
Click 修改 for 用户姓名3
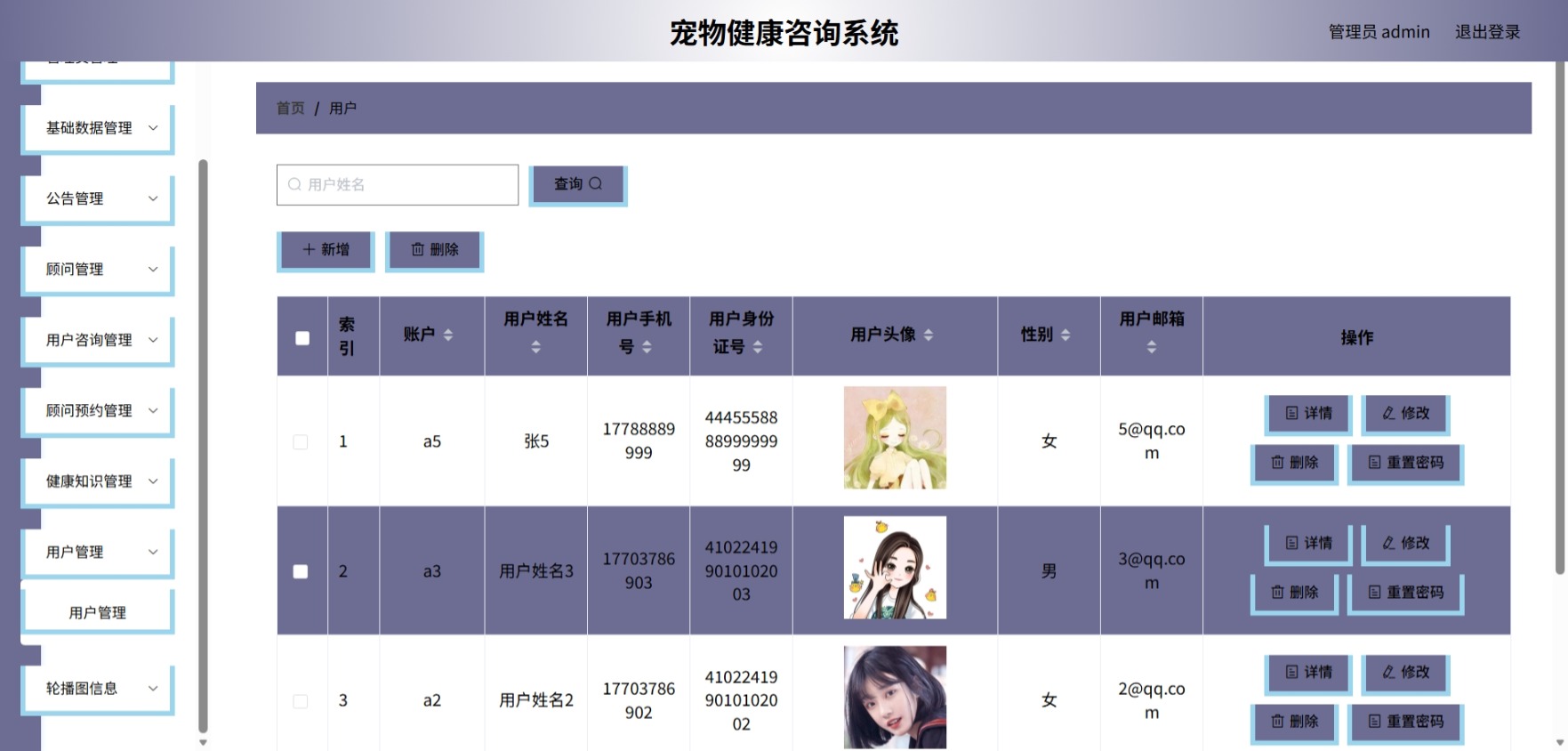1405,544
